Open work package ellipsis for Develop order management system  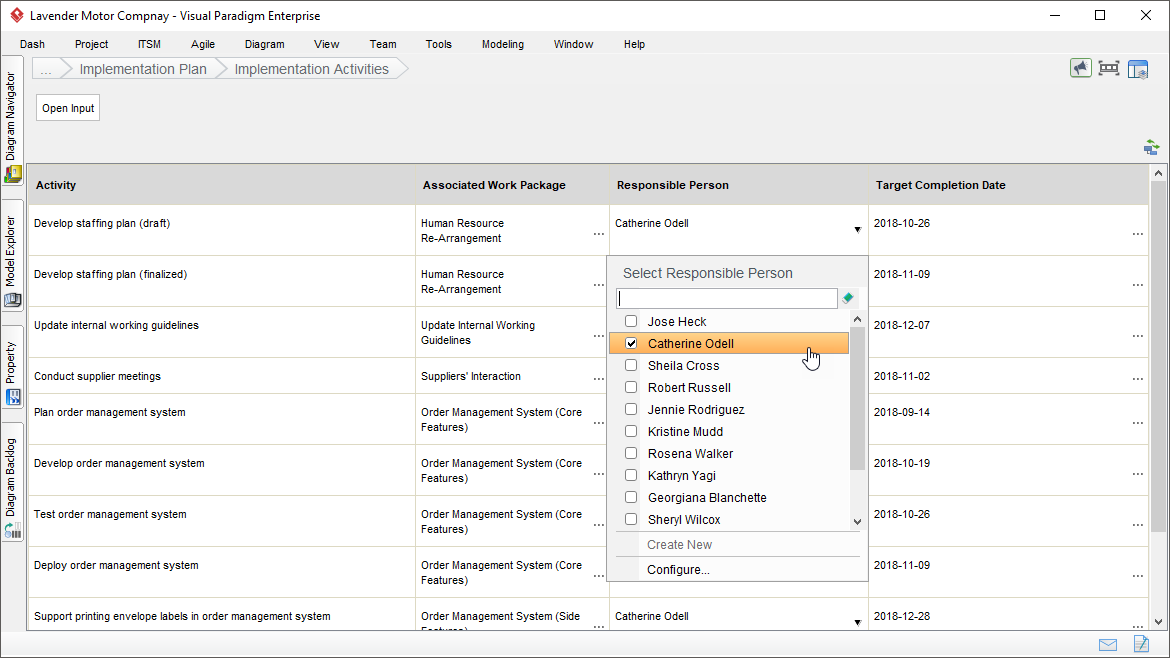[x=598, y=474]
